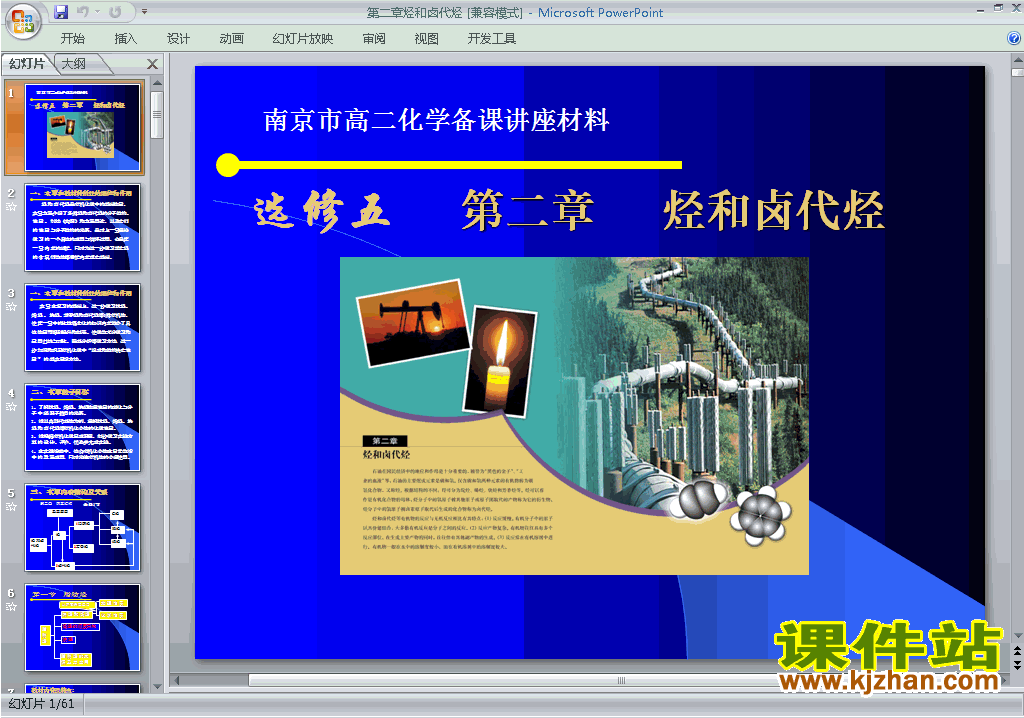Screen dimensions: 1024x718
Task: Open the 开发工具 ribbon tab
Action: click(x=491, y=39)
